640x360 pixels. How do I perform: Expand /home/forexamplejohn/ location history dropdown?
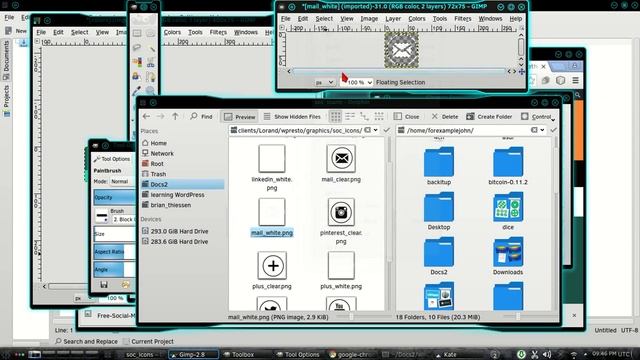(542, 130)
